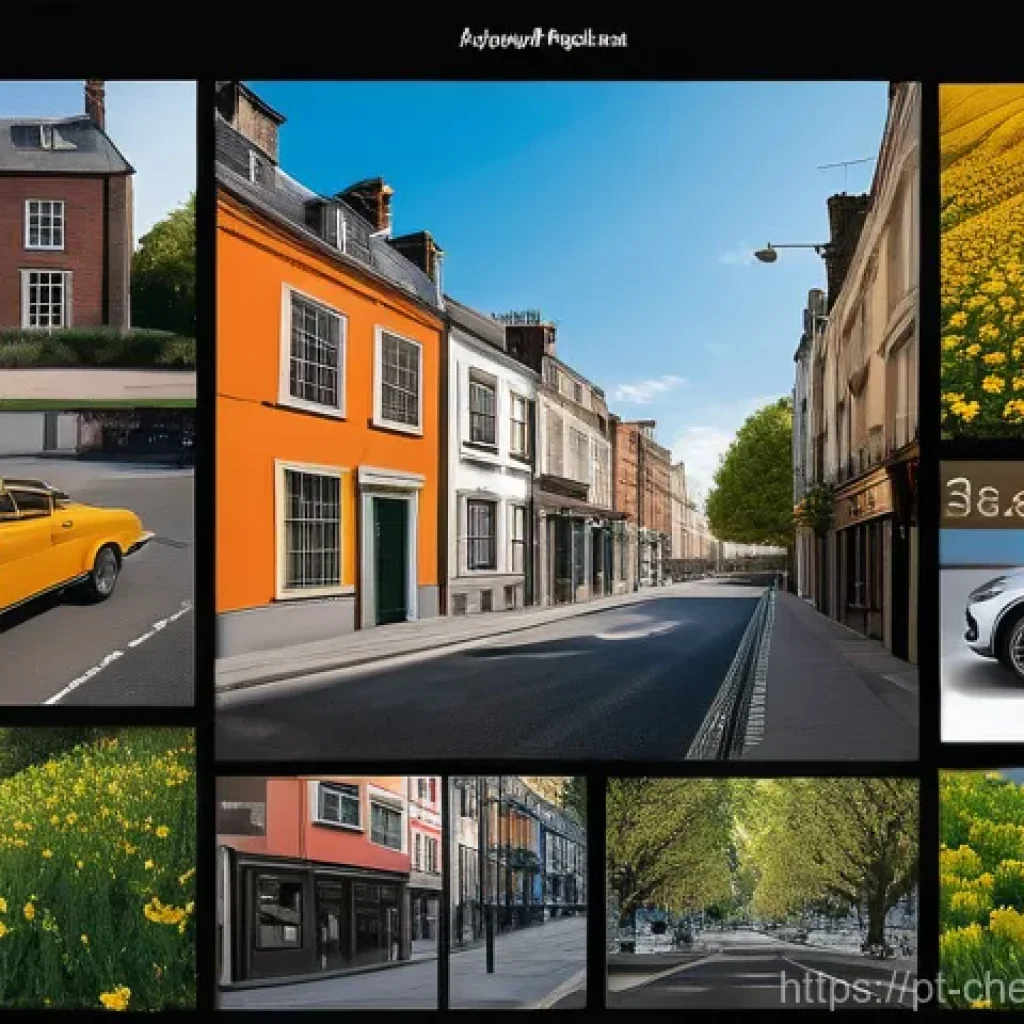Click the collage title text at top
This screenshot has height=1024, width=1024.
pos(543,39)
